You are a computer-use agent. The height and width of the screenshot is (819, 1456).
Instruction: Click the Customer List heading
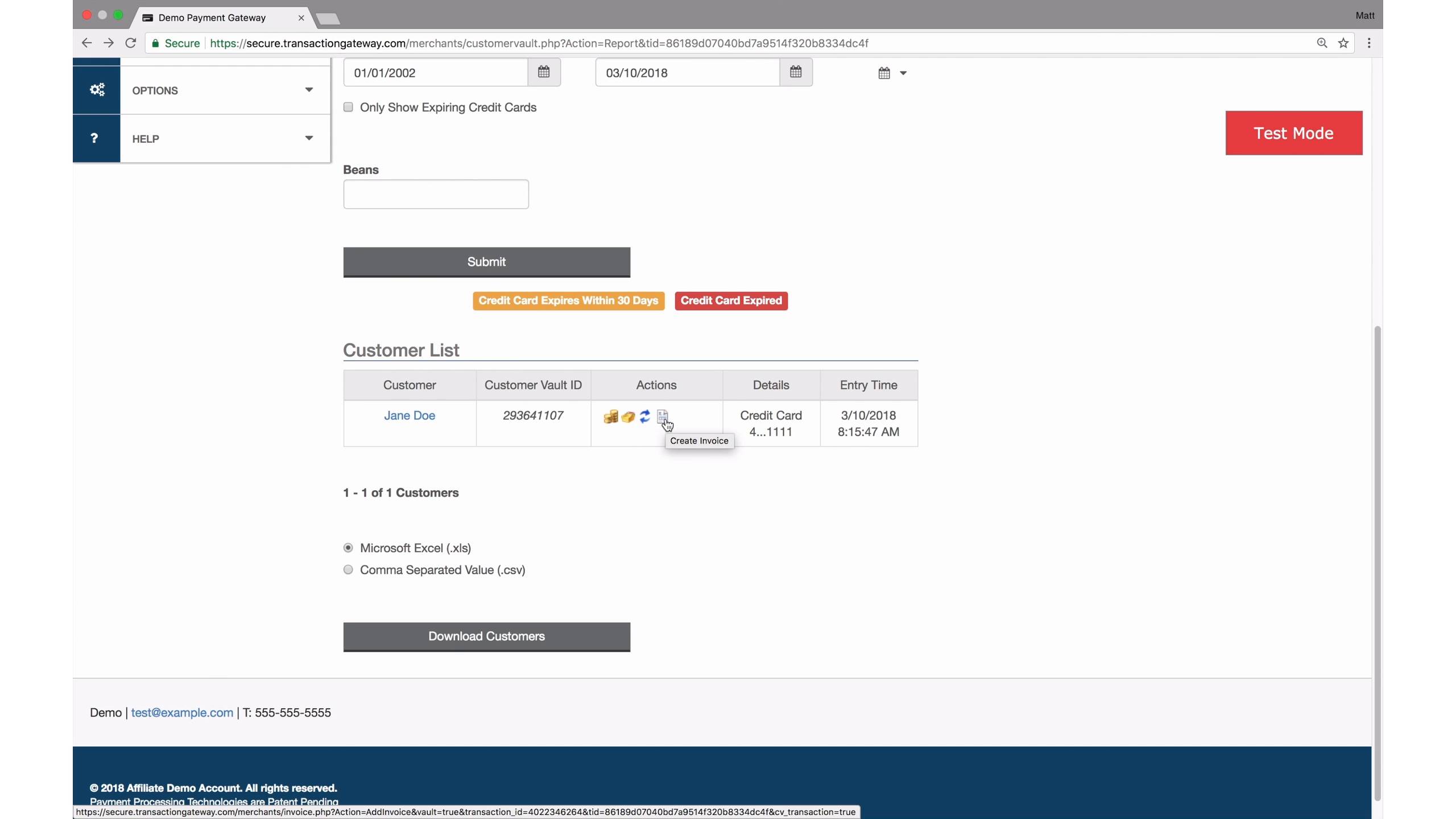(401, 350)
